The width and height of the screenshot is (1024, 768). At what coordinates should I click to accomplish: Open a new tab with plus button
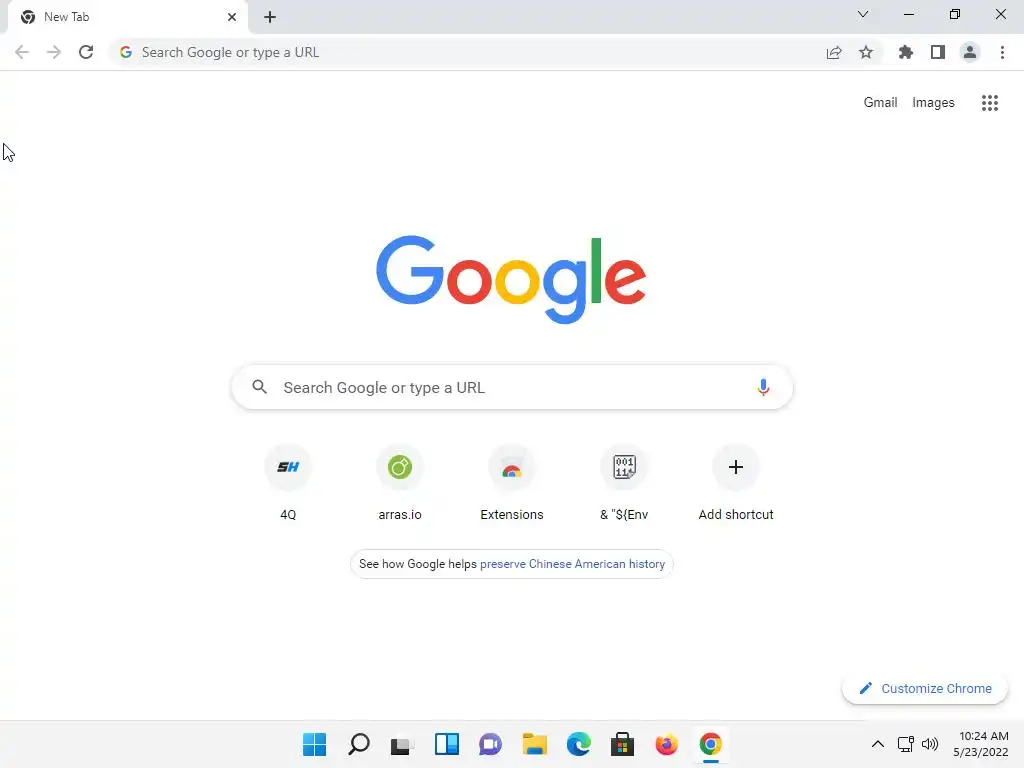pos(270,17)
